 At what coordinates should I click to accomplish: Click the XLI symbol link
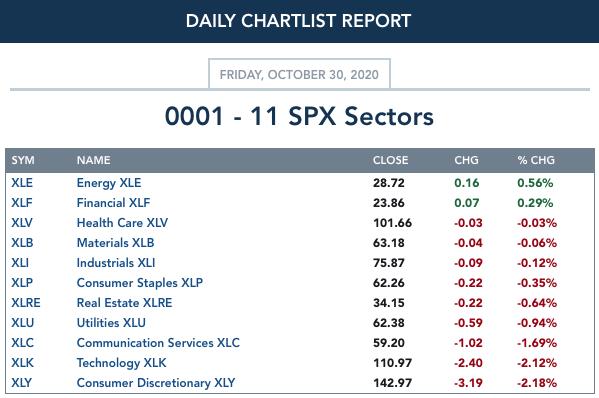click(x=20, y=263)
